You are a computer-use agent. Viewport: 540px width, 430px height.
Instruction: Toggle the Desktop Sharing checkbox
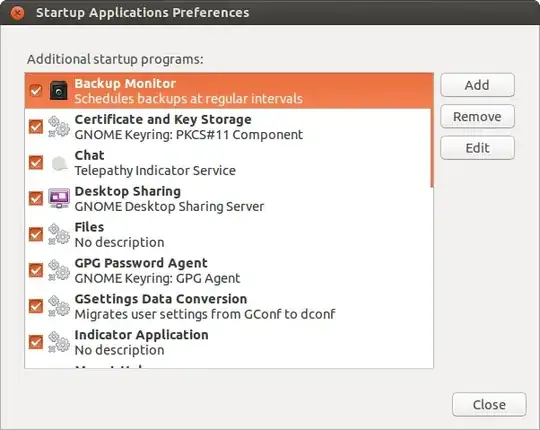tap(36, 198)
